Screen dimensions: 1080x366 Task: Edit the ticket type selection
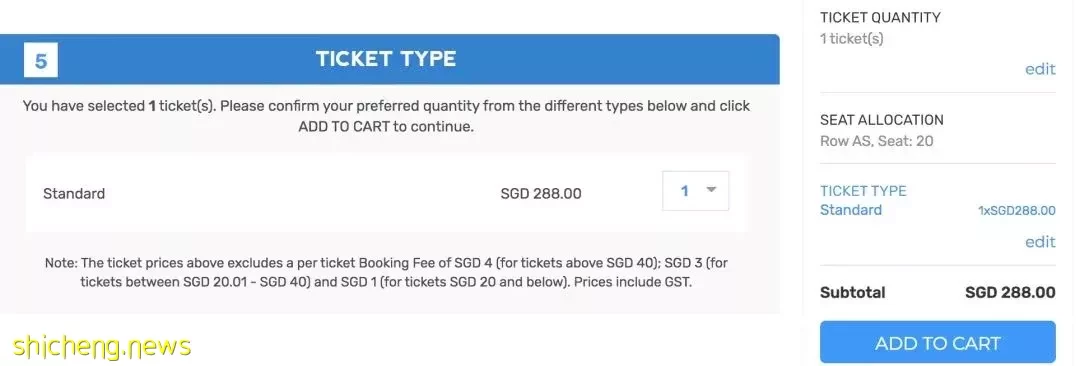pyautogui.click(x=1040, y=242)
